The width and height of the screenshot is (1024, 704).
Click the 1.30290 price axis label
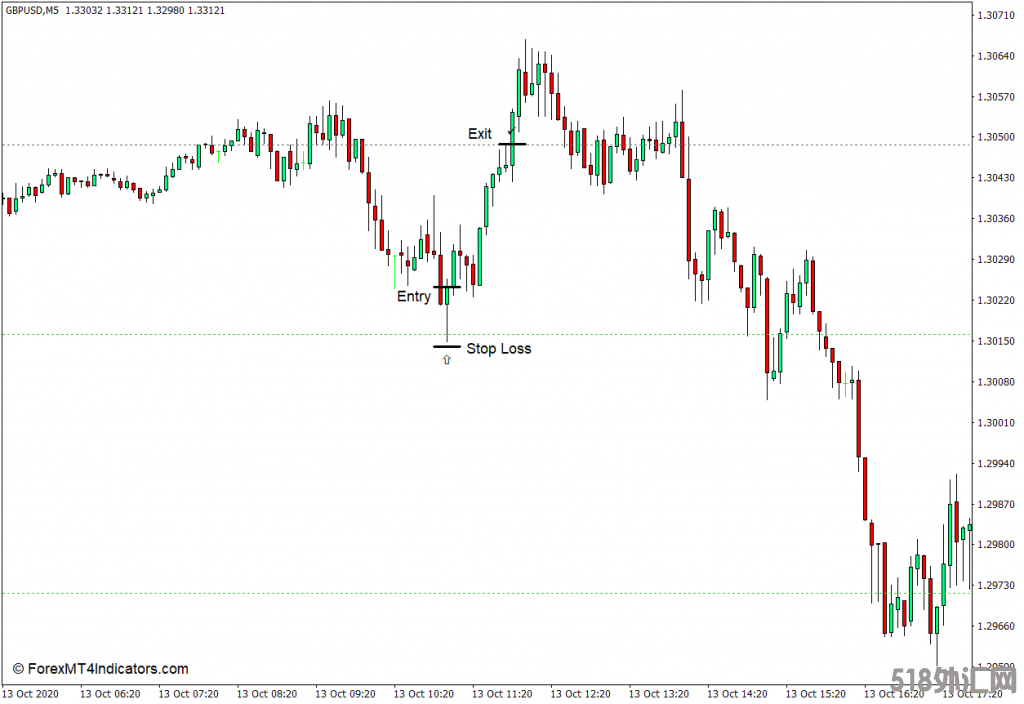[996, 259]
